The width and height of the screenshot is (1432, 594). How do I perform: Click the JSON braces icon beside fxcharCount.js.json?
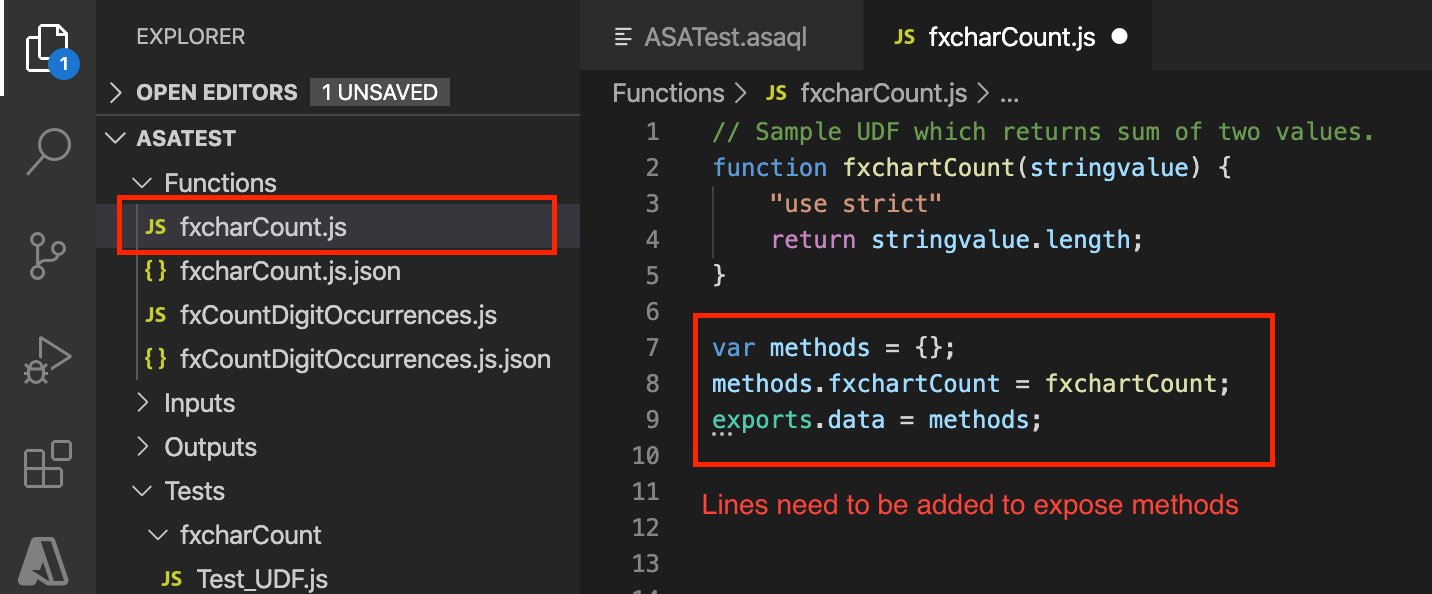coord(157,271)
